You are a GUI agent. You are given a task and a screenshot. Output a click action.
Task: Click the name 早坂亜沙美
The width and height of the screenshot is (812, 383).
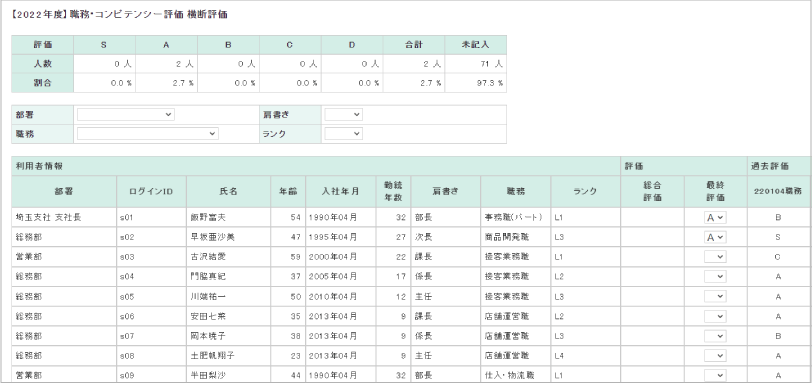click(x=212, y=237)
